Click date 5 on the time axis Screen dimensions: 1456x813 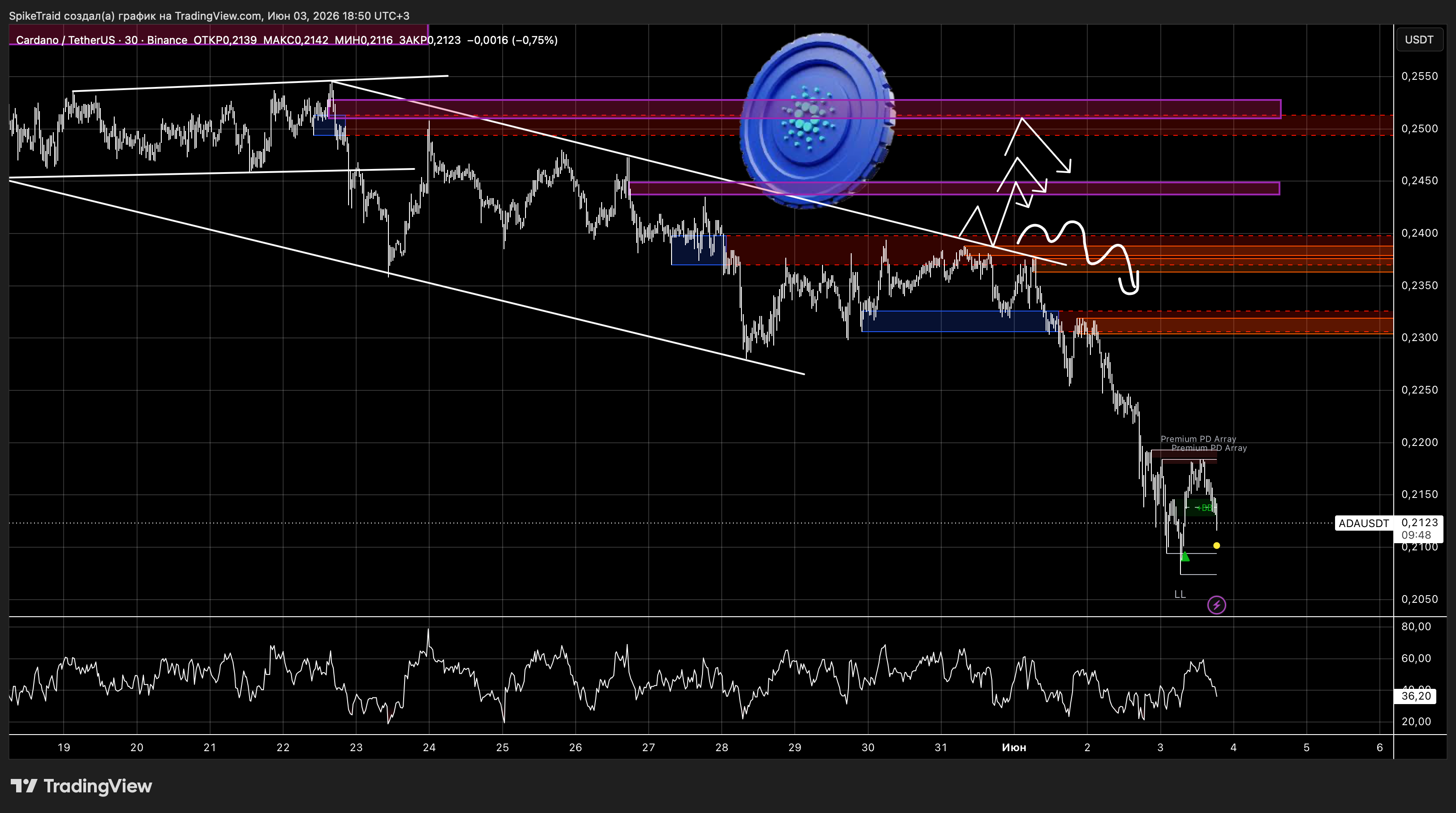click(1306, 748)
